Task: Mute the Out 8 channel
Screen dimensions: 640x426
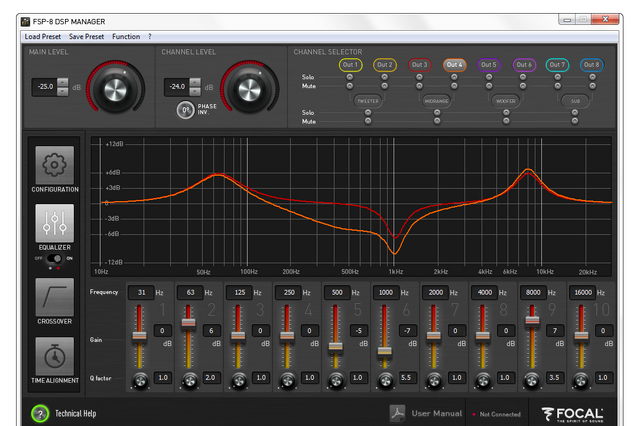Action: [592, 86]
